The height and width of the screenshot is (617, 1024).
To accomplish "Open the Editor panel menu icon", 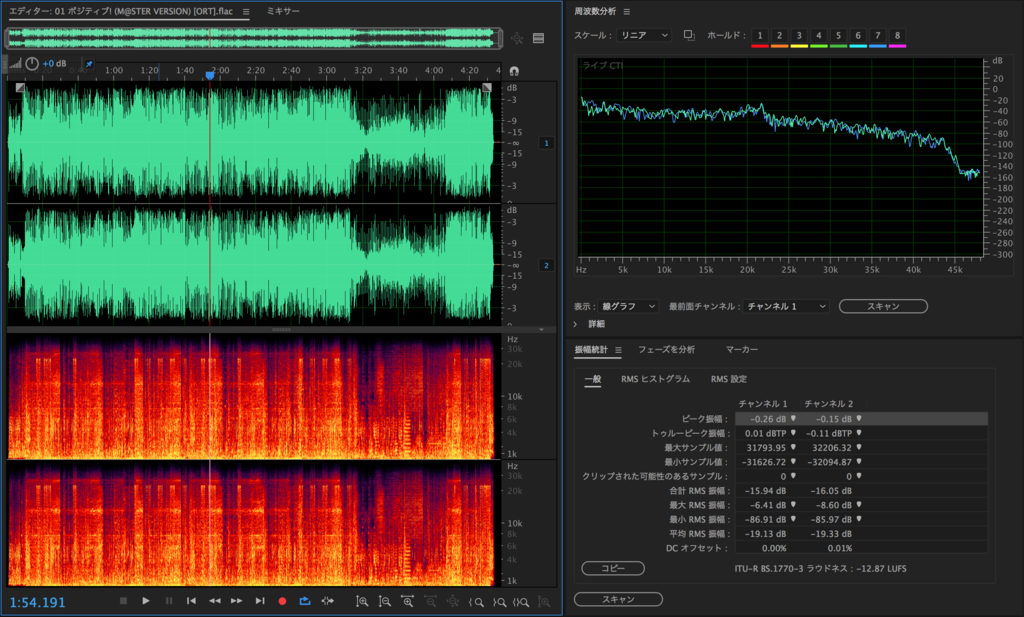I will tap(246, 12).
